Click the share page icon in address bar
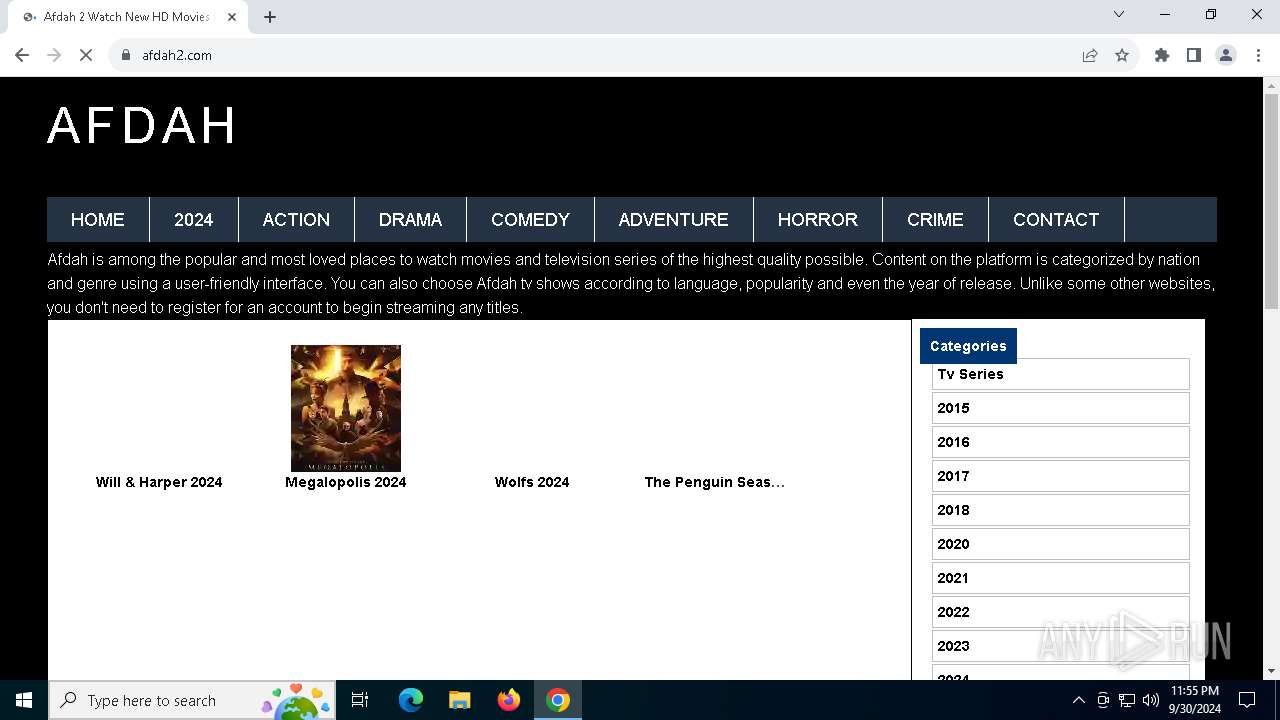 click(1090, 55)
